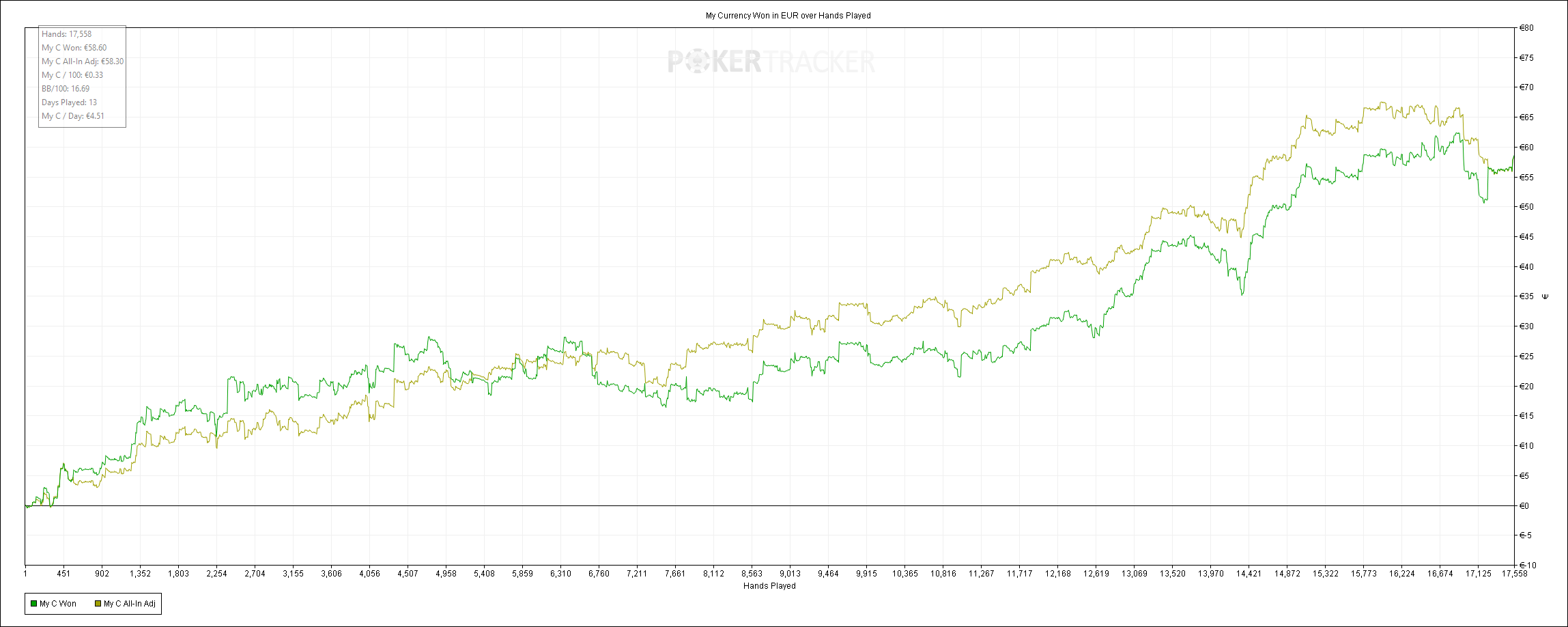Viewport: 1568px width, 627px height.
Task: Click the "My C Won: €58.60" stat line
Action: [74, 48]
